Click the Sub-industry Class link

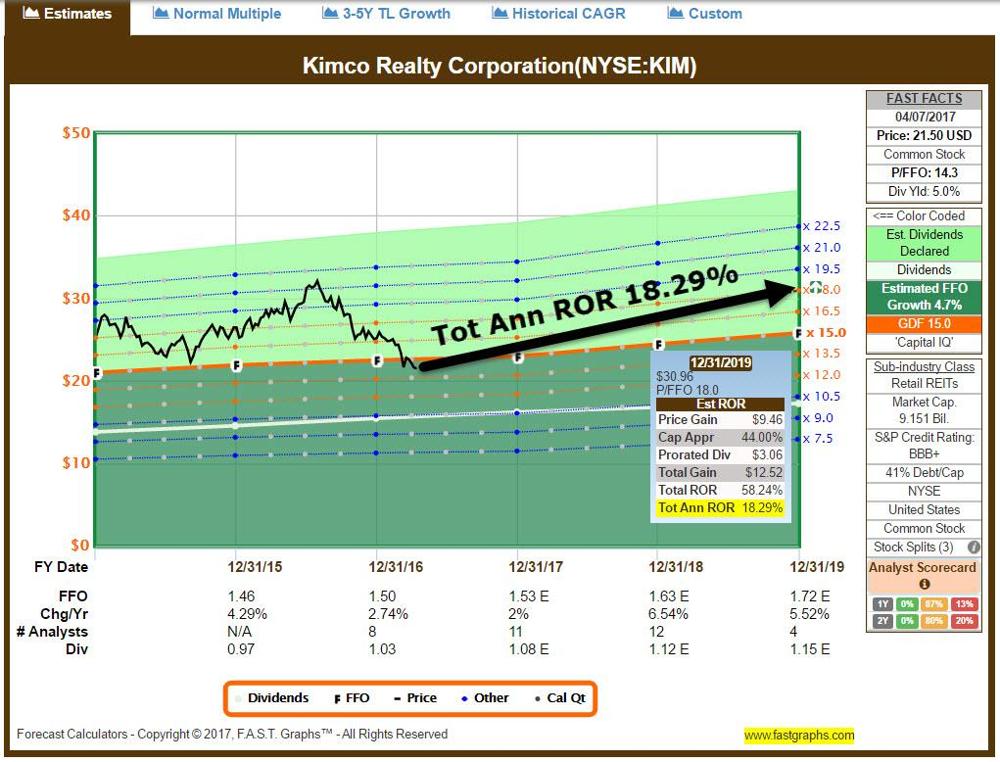pyautogui.click(x=924, y=367)
